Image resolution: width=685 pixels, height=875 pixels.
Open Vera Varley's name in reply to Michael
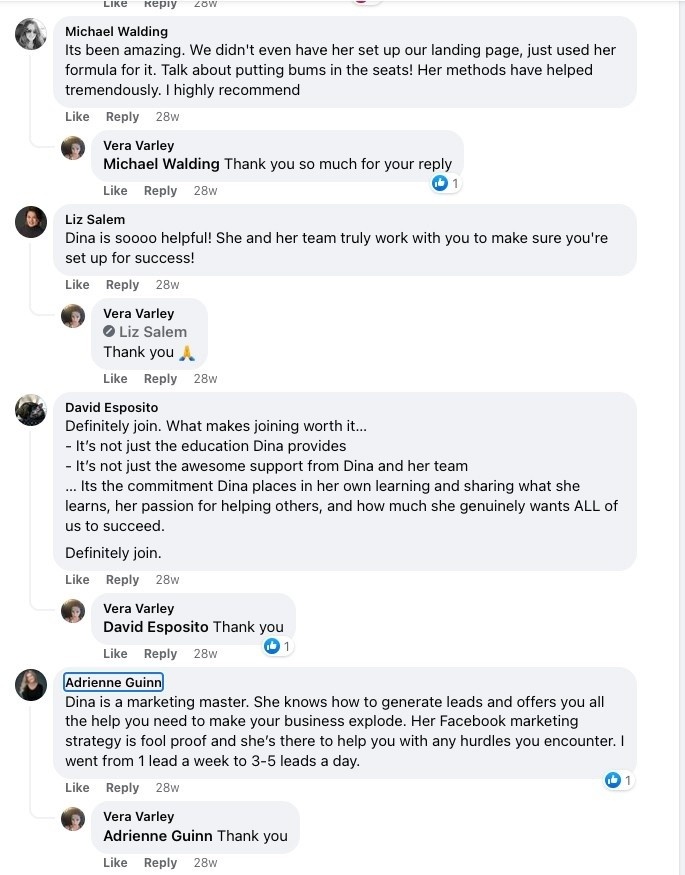click(138, 146)
